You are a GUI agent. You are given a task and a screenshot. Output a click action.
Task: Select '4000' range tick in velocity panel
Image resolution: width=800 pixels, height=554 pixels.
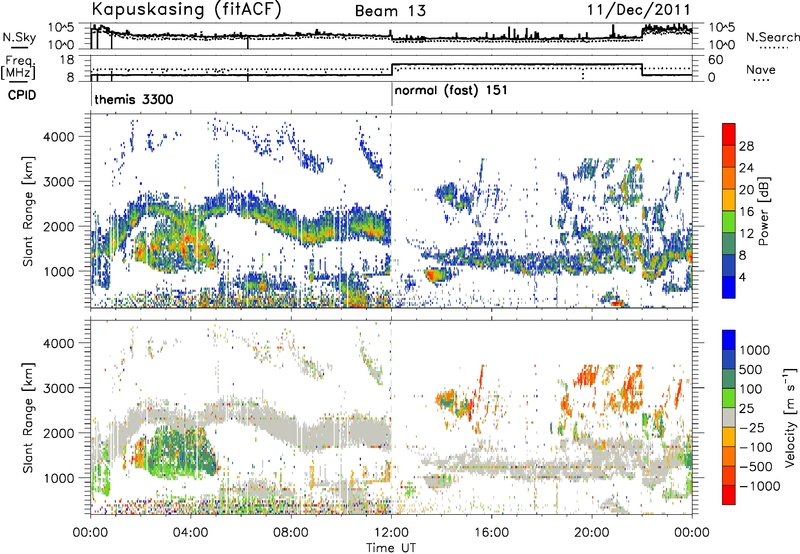[58, 343]
